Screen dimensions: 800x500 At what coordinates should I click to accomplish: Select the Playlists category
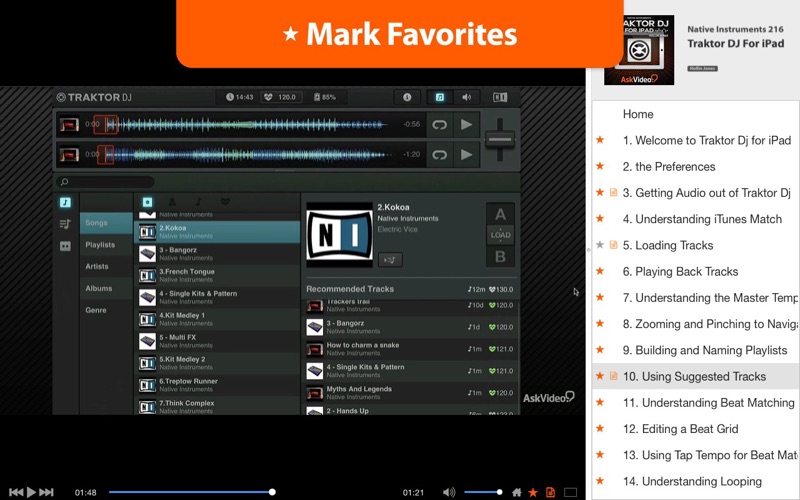point(106,245)
